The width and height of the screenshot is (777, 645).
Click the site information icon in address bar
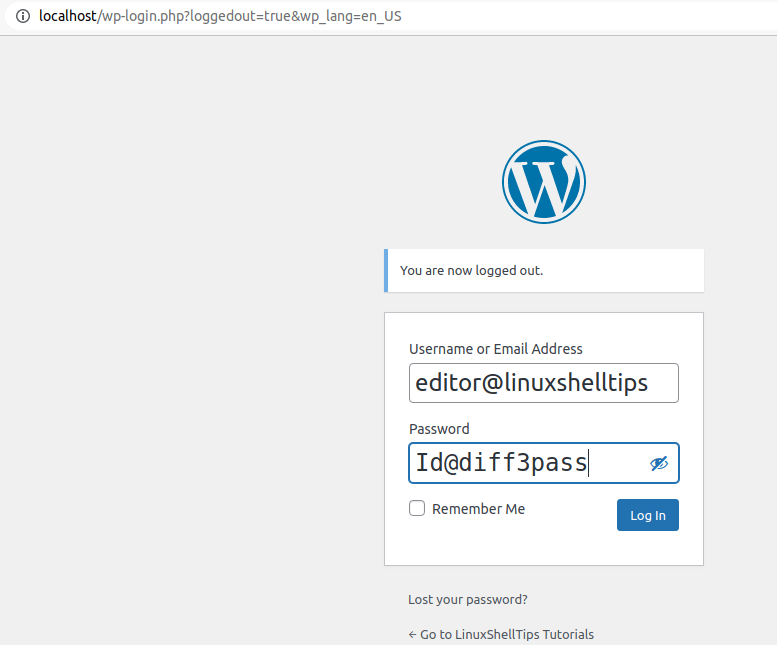(23, 16)
